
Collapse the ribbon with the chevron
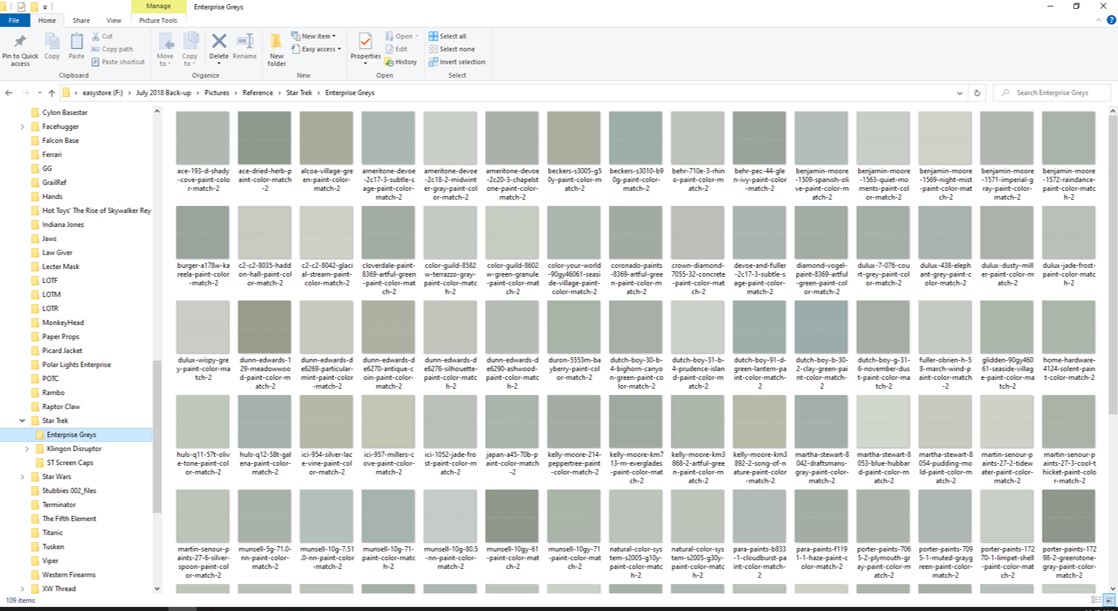1098,21
